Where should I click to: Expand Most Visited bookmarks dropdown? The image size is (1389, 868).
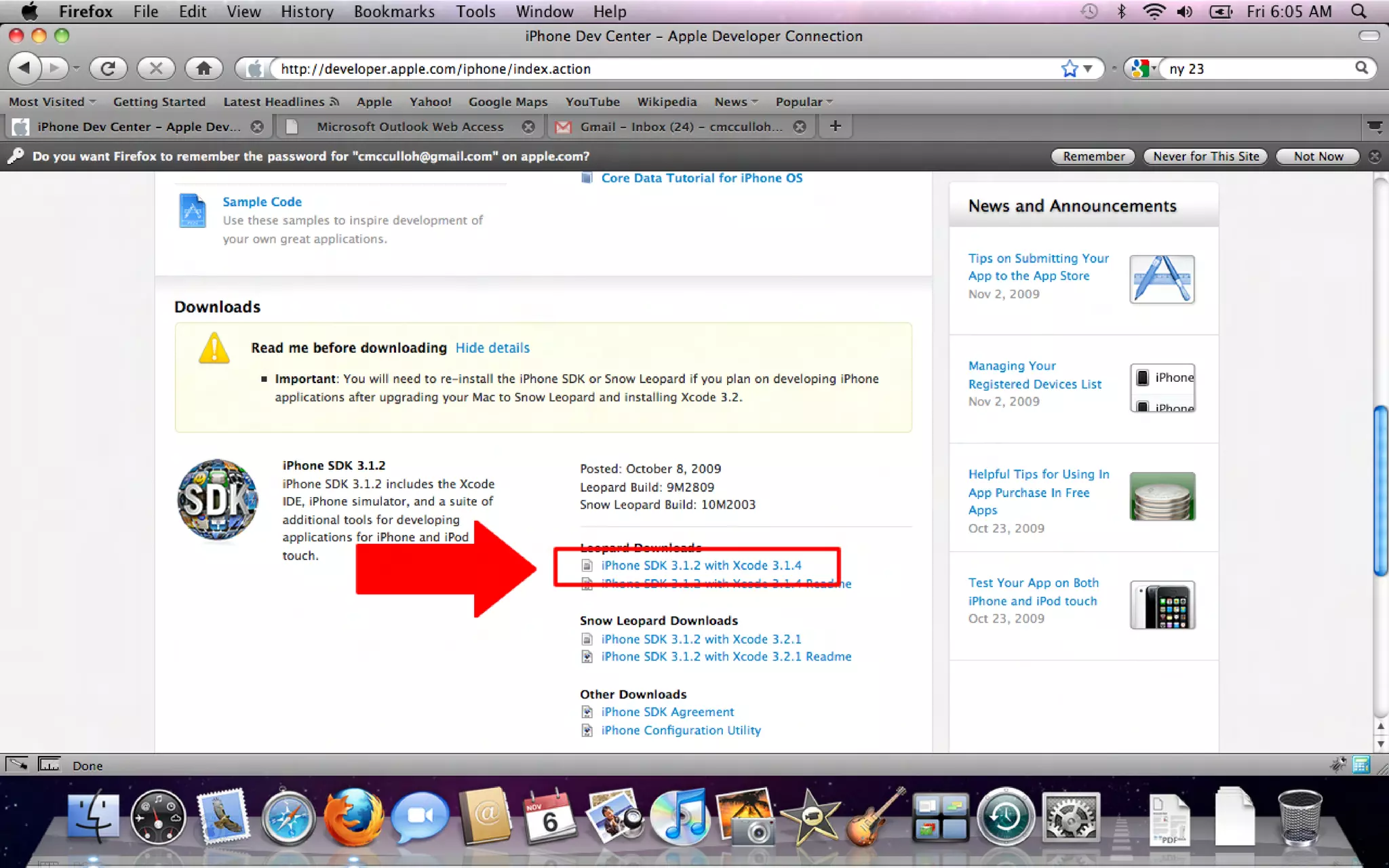click(x=52, y=102)
